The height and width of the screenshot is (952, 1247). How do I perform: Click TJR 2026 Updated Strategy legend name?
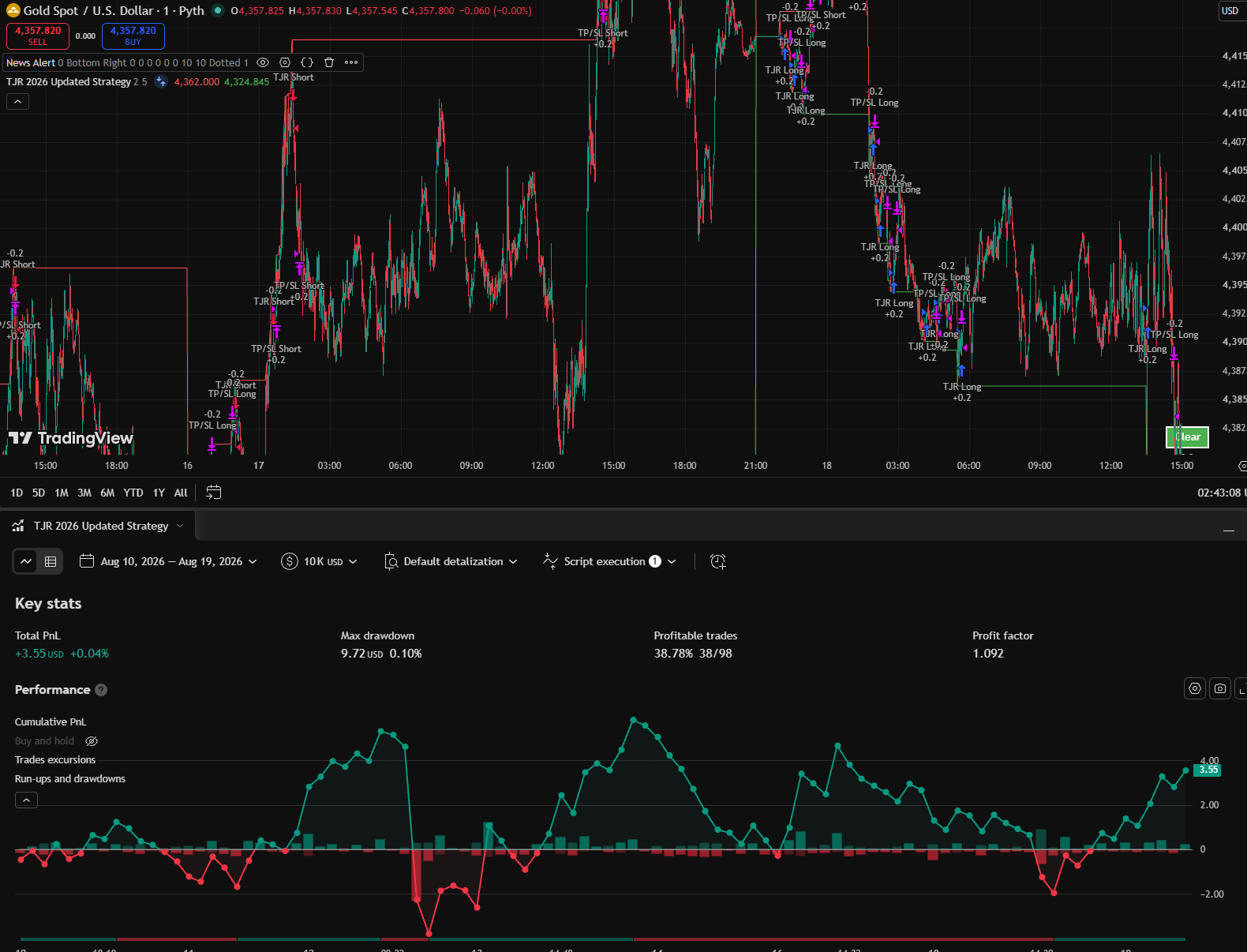[x=69, y=82]
